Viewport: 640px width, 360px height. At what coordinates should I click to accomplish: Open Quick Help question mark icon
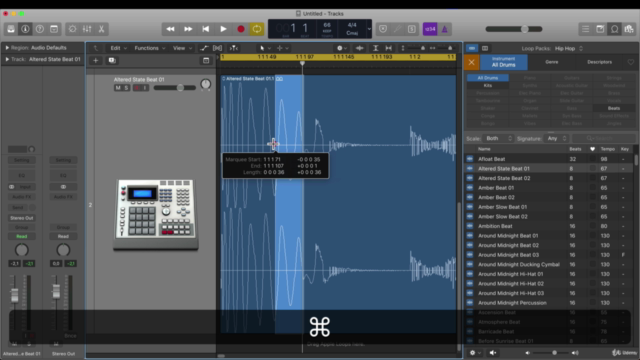40,29
